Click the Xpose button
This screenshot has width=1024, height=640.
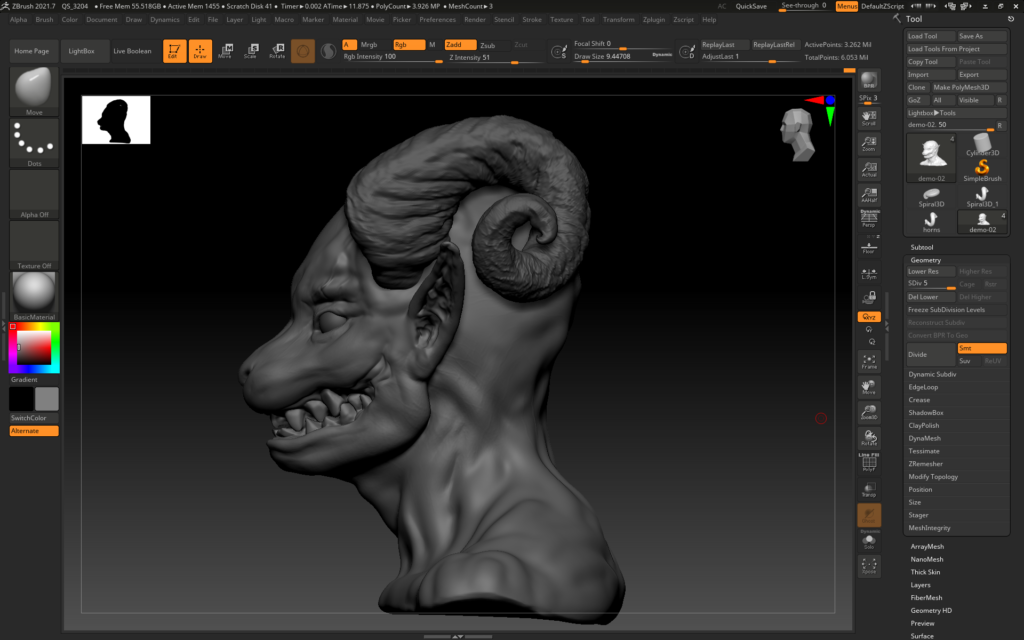(x=869, y=566)
